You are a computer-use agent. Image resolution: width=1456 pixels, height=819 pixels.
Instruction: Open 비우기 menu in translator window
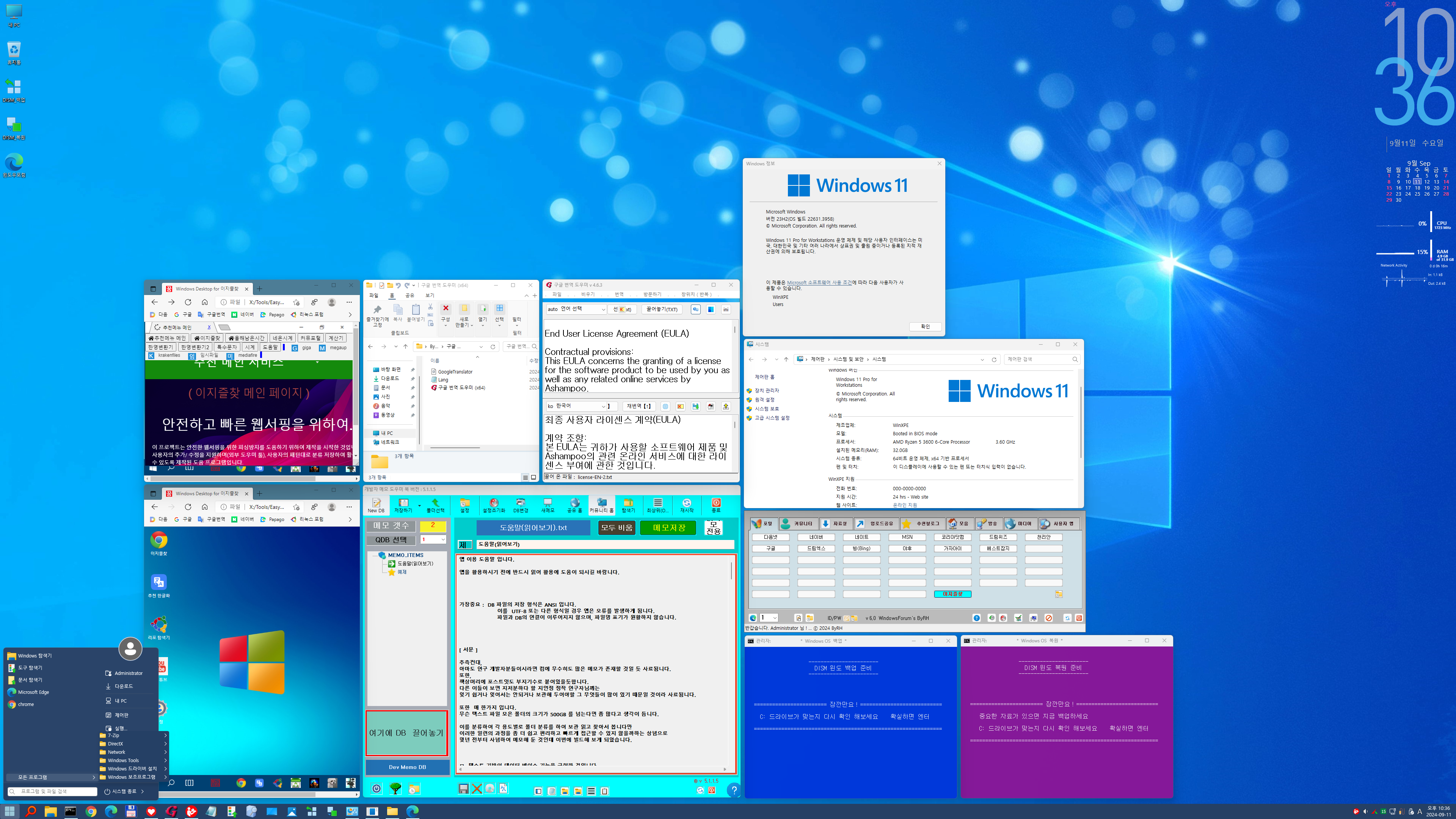[588, 294]
